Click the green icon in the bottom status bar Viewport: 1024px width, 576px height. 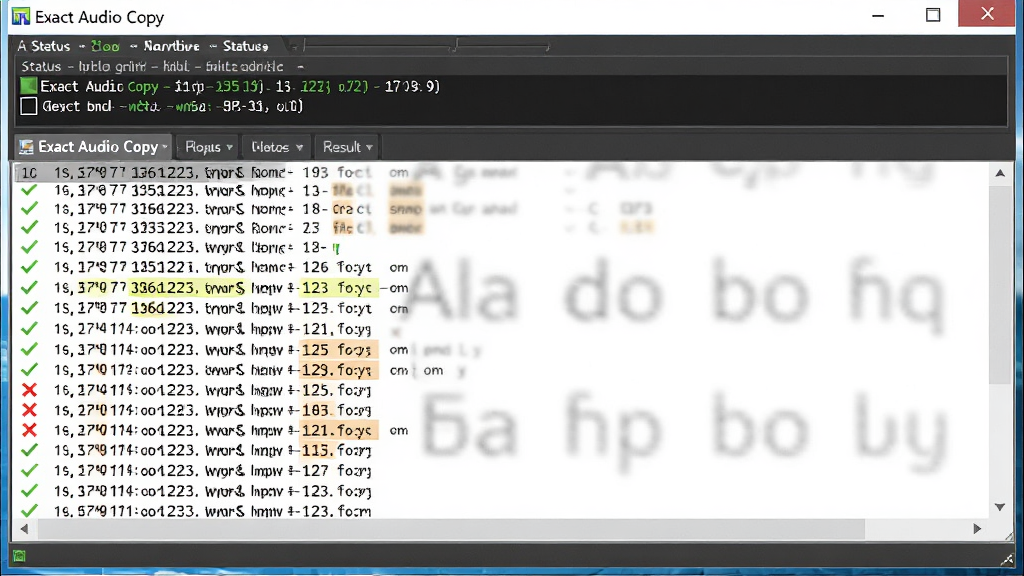click(x=19, y=556)
